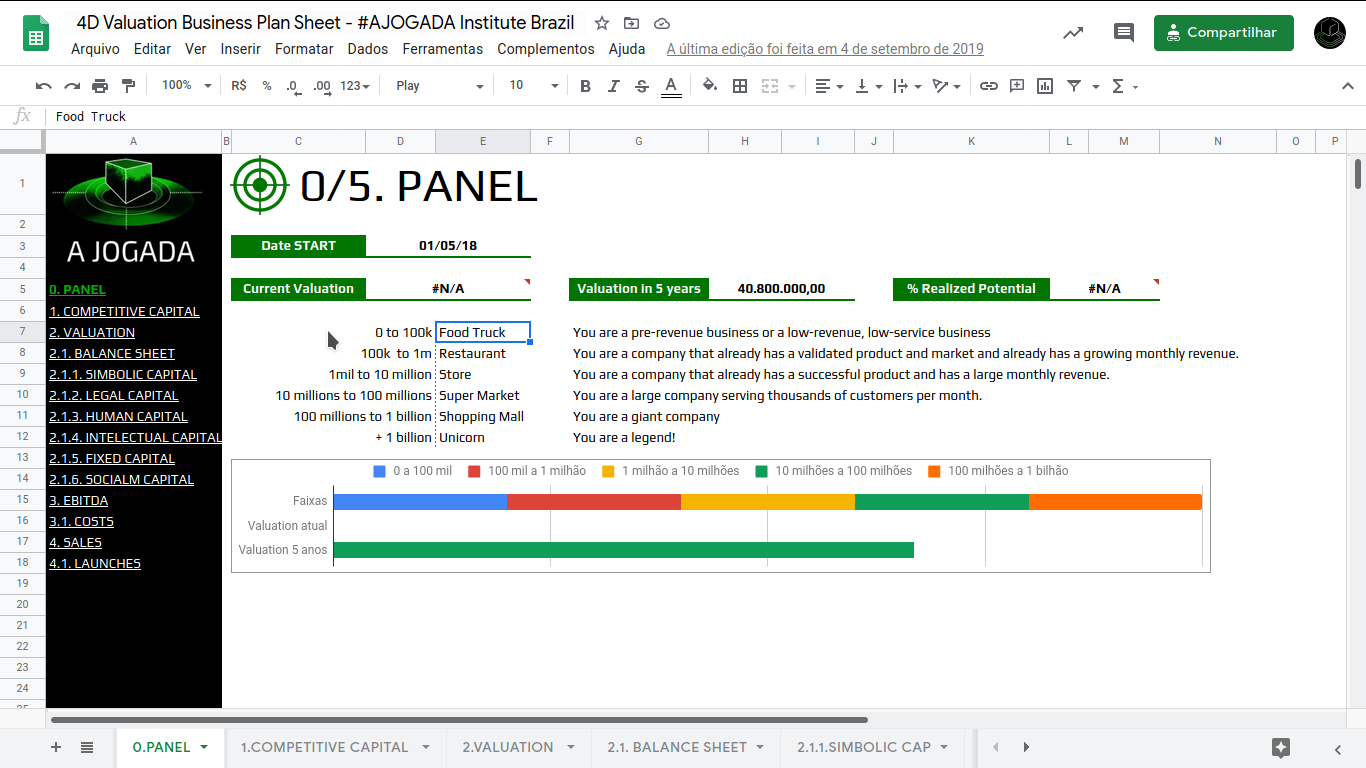The height and width of the screenshot is (768, 1366).
Task: Open the Ferramentas menu
Action: [442, 49]
